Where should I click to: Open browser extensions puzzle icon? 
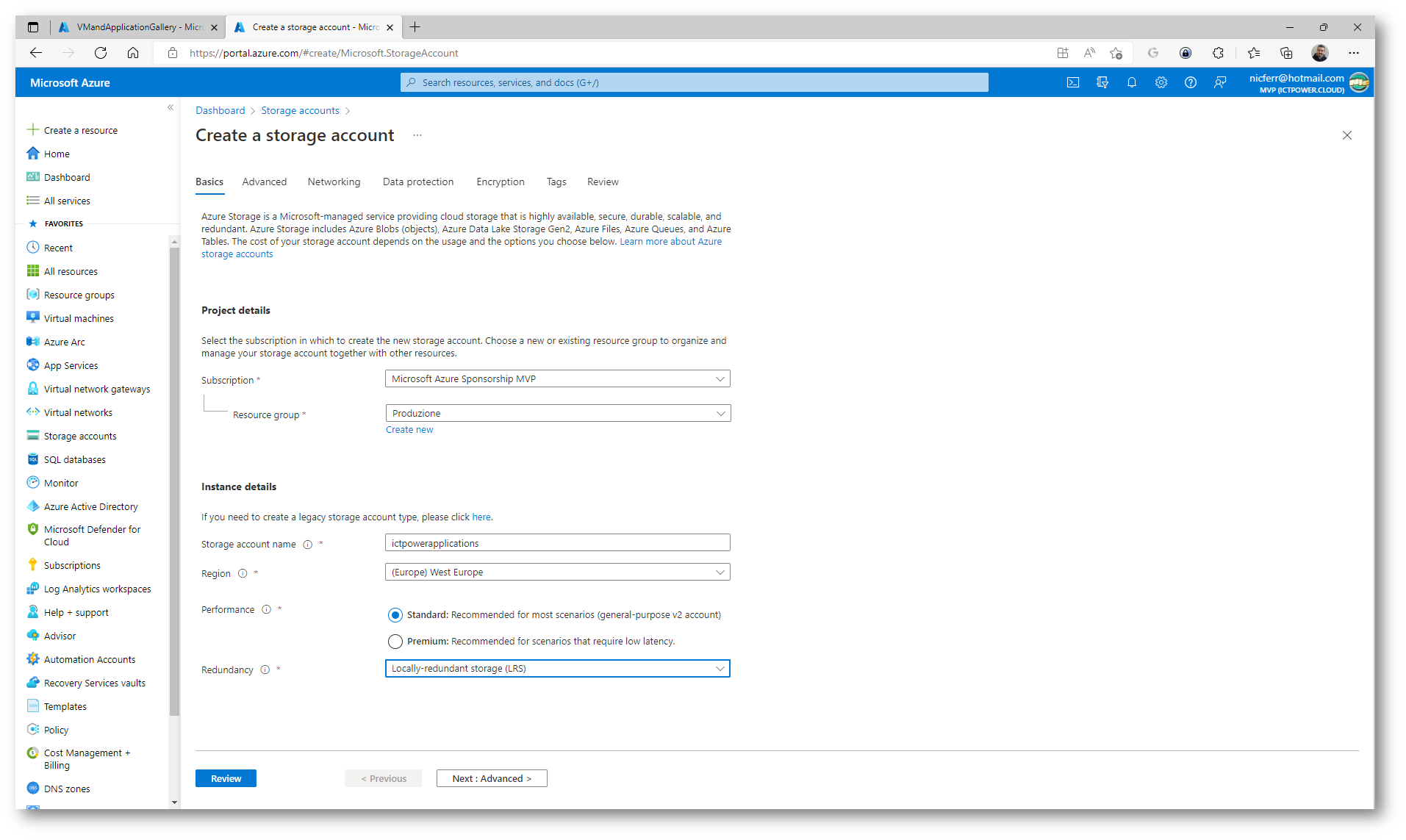point(1219,53)
